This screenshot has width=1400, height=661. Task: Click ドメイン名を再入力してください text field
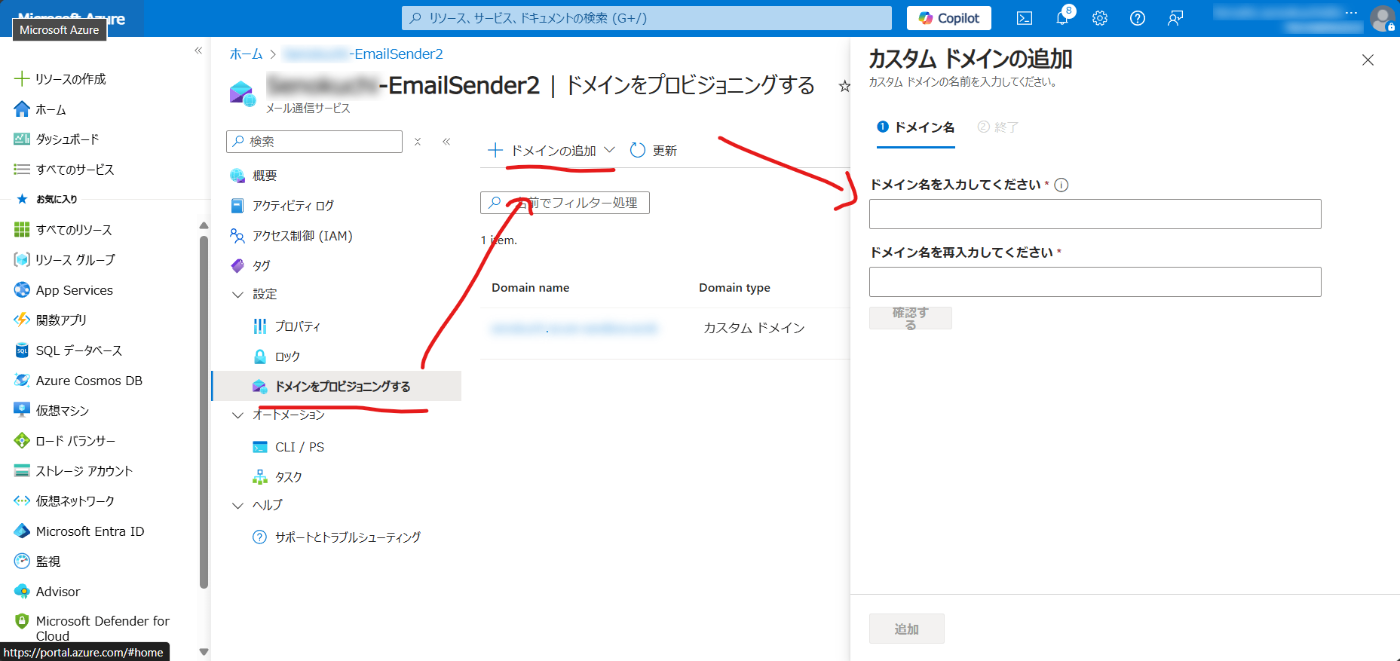pyautogui.click(x=1095, y=282)
